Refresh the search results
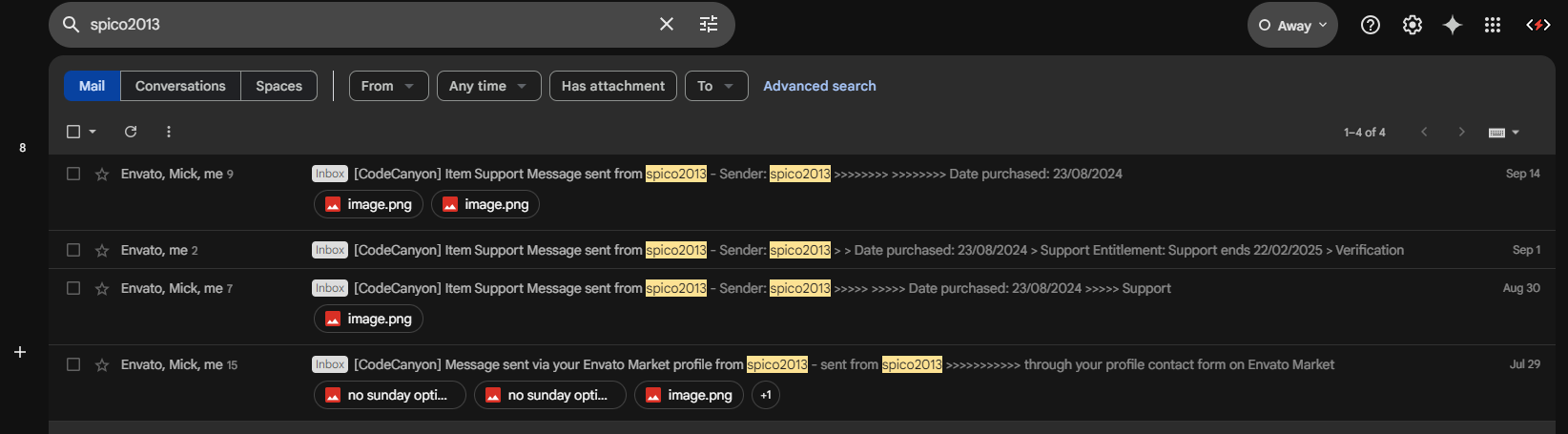The width and height of the screenshot is (1568, 434). click(131, 132)
